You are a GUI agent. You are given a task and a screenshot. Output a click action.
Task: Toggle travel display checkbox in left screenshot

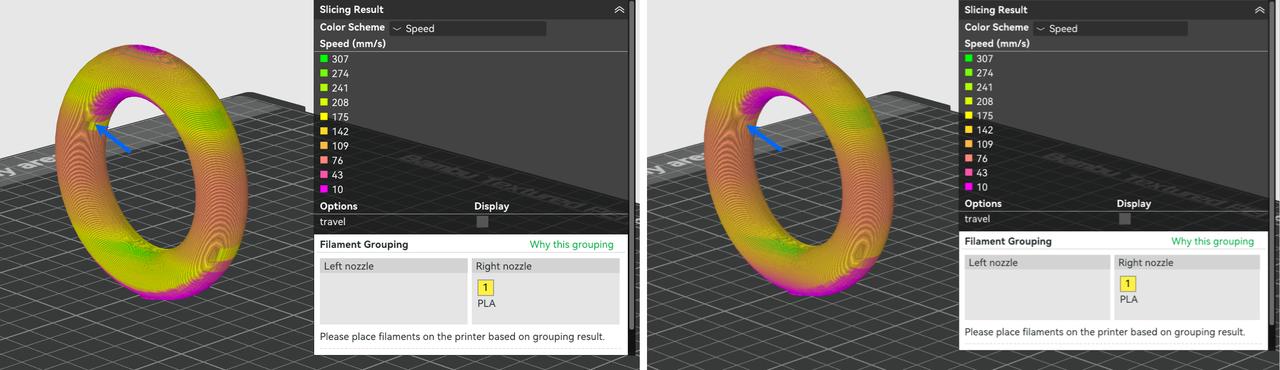coord(482,222)
